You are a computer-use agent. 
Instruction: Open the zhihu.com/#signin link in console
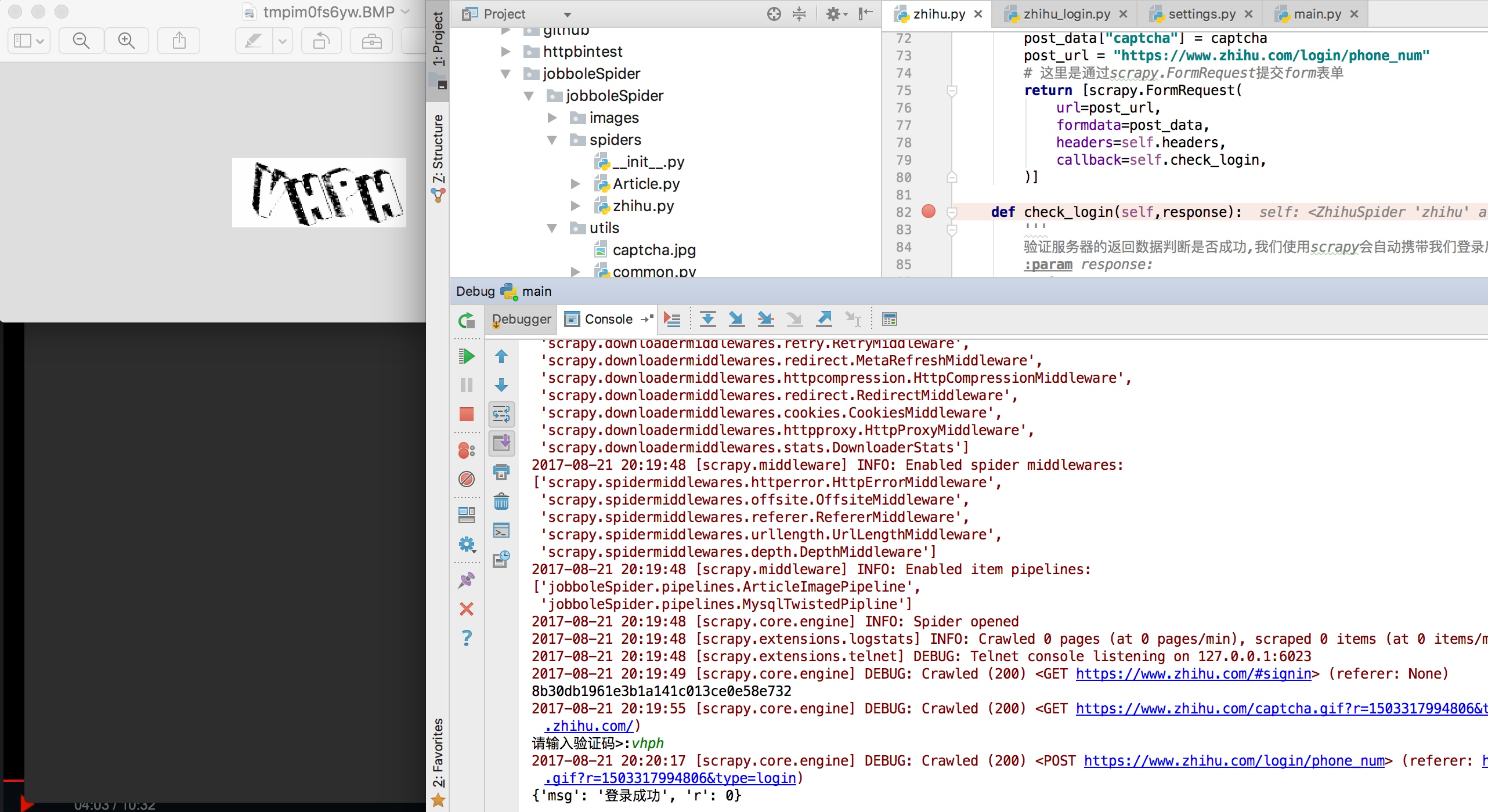pyautogui.click(x=1193, y=673)
